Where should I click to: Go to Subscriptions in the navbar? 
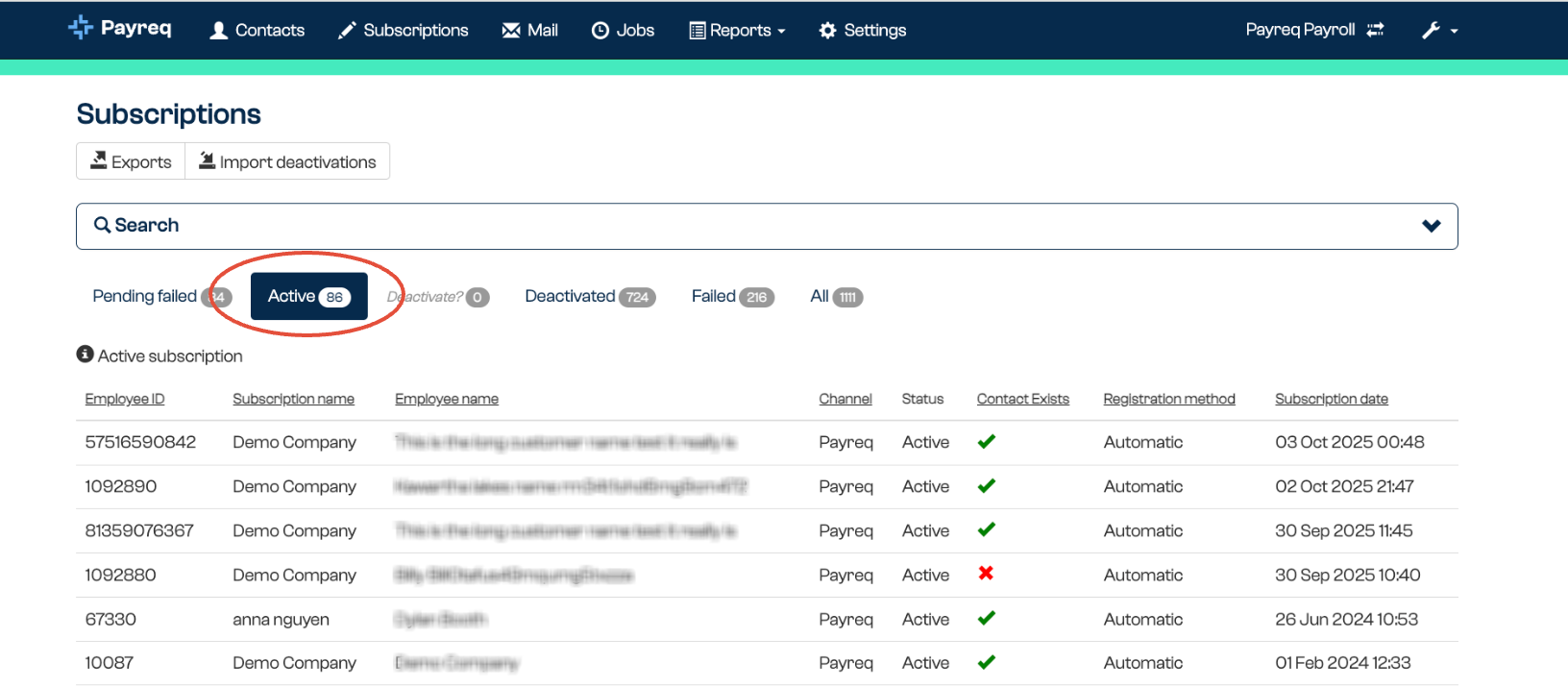(x=403, y=31)
